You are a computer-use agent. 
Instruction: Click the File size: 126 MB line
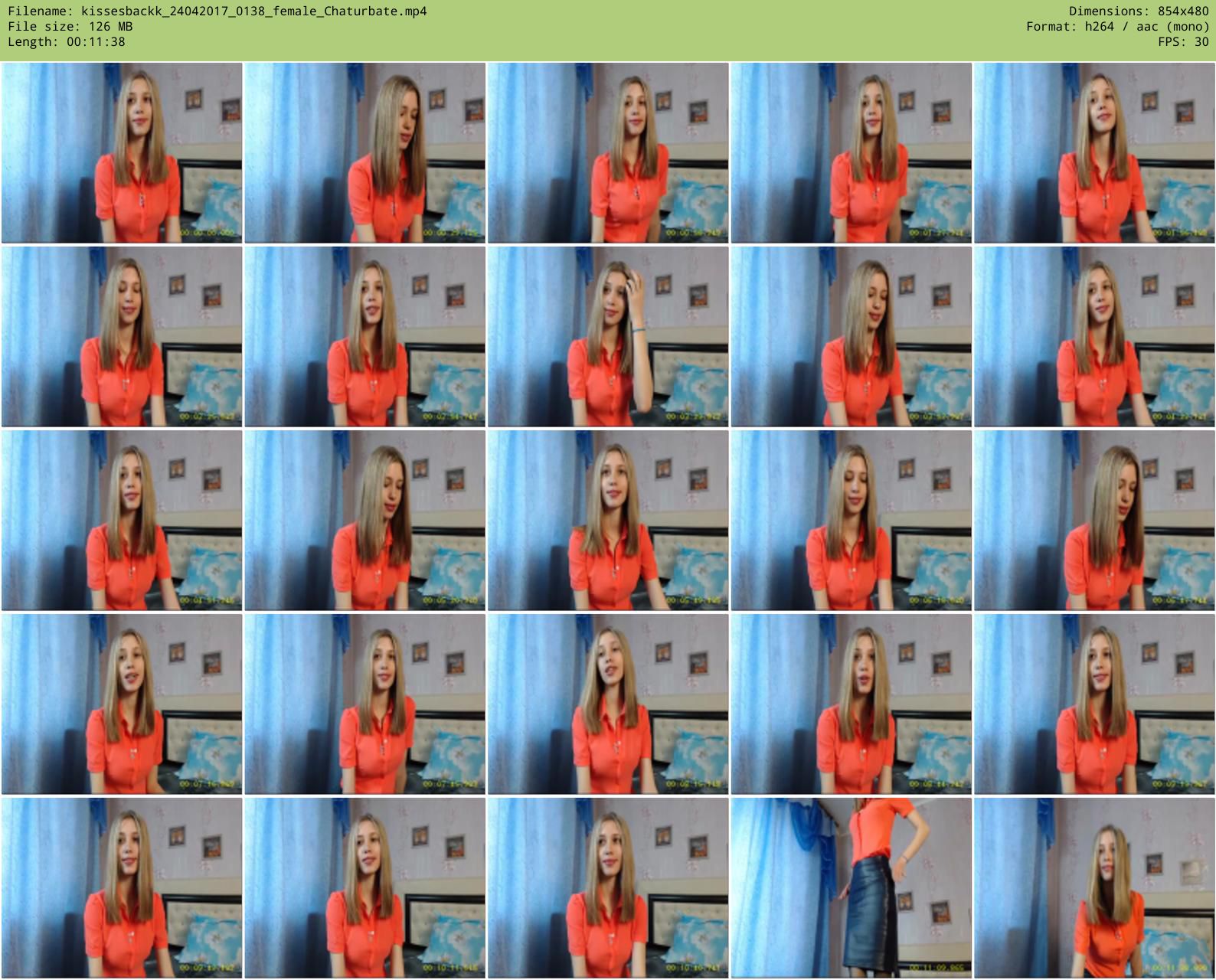point(70,27)
